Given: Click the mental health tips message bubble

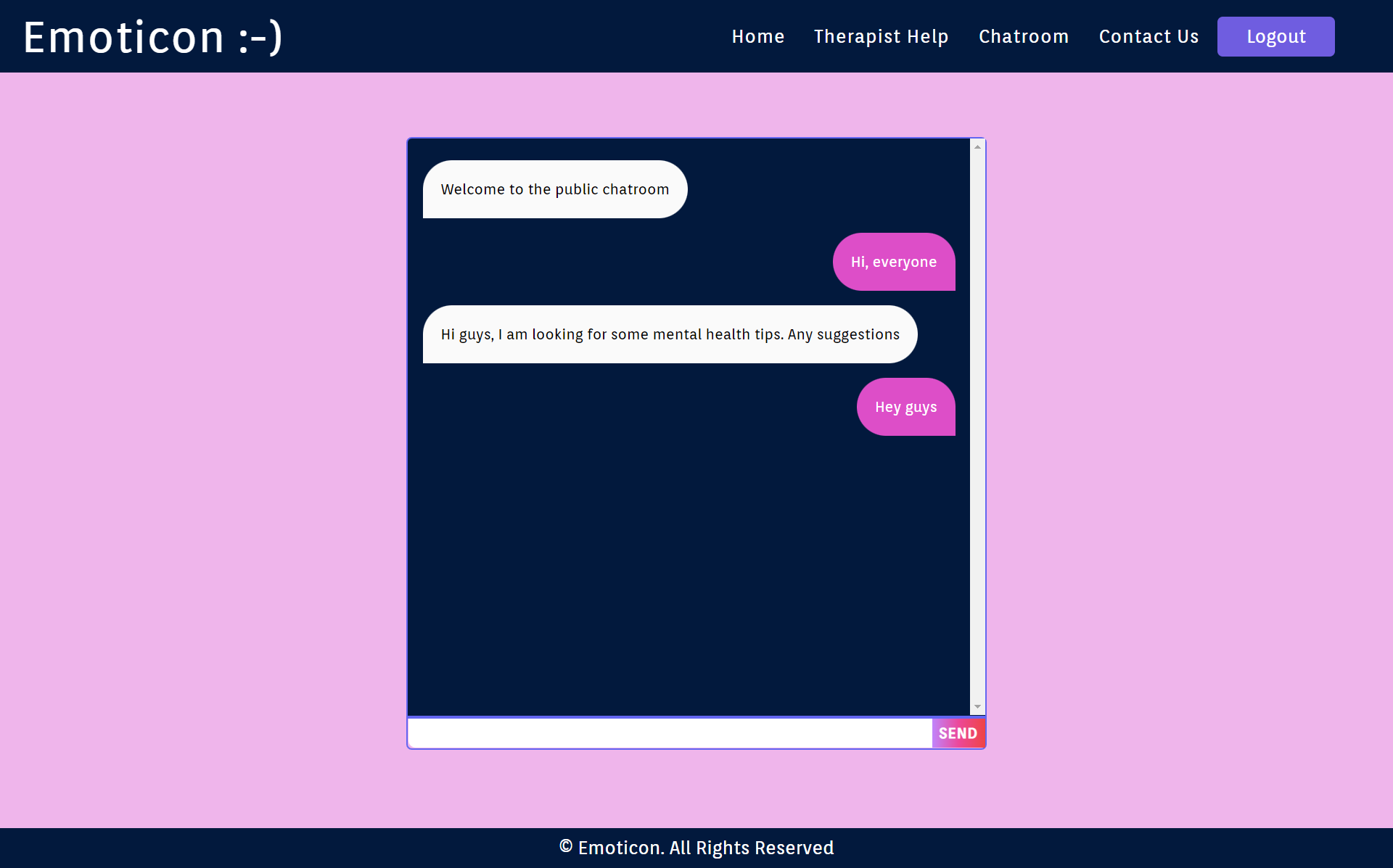Looking at the screenshot, I should tap(670, 334).
